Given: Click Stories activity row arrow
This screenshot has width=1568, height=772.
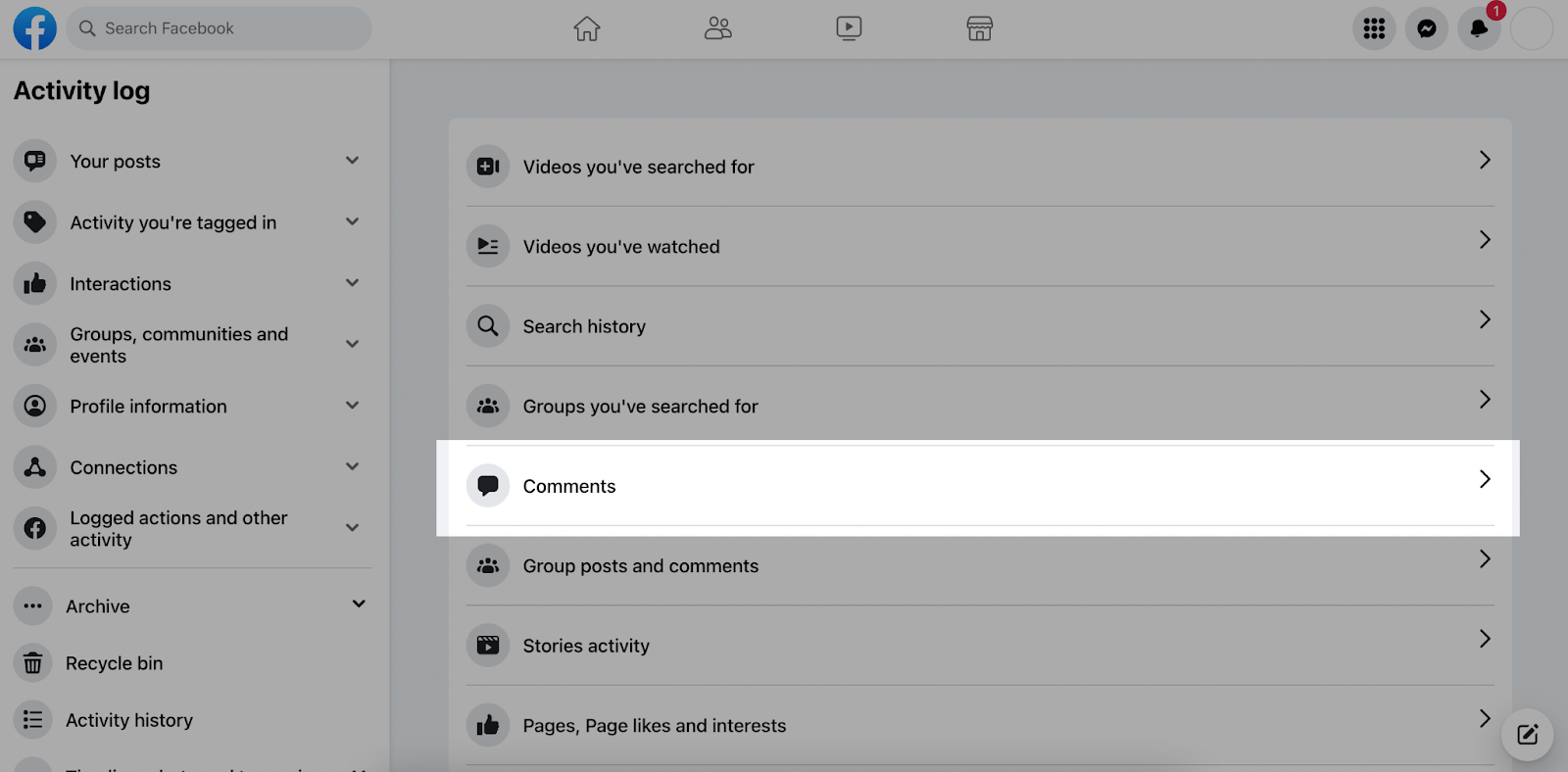Looking at the screenshot, I should point(1485,639).
